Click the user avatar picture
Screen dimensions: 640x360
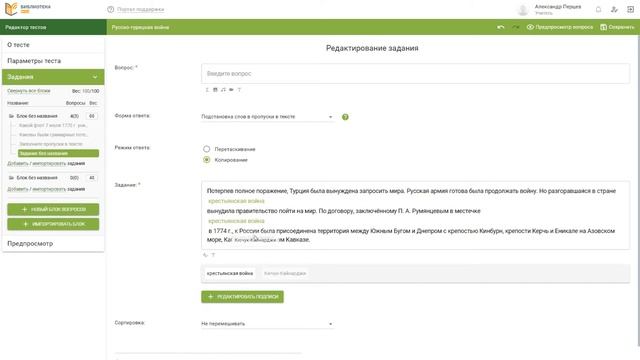pos(523,9)
